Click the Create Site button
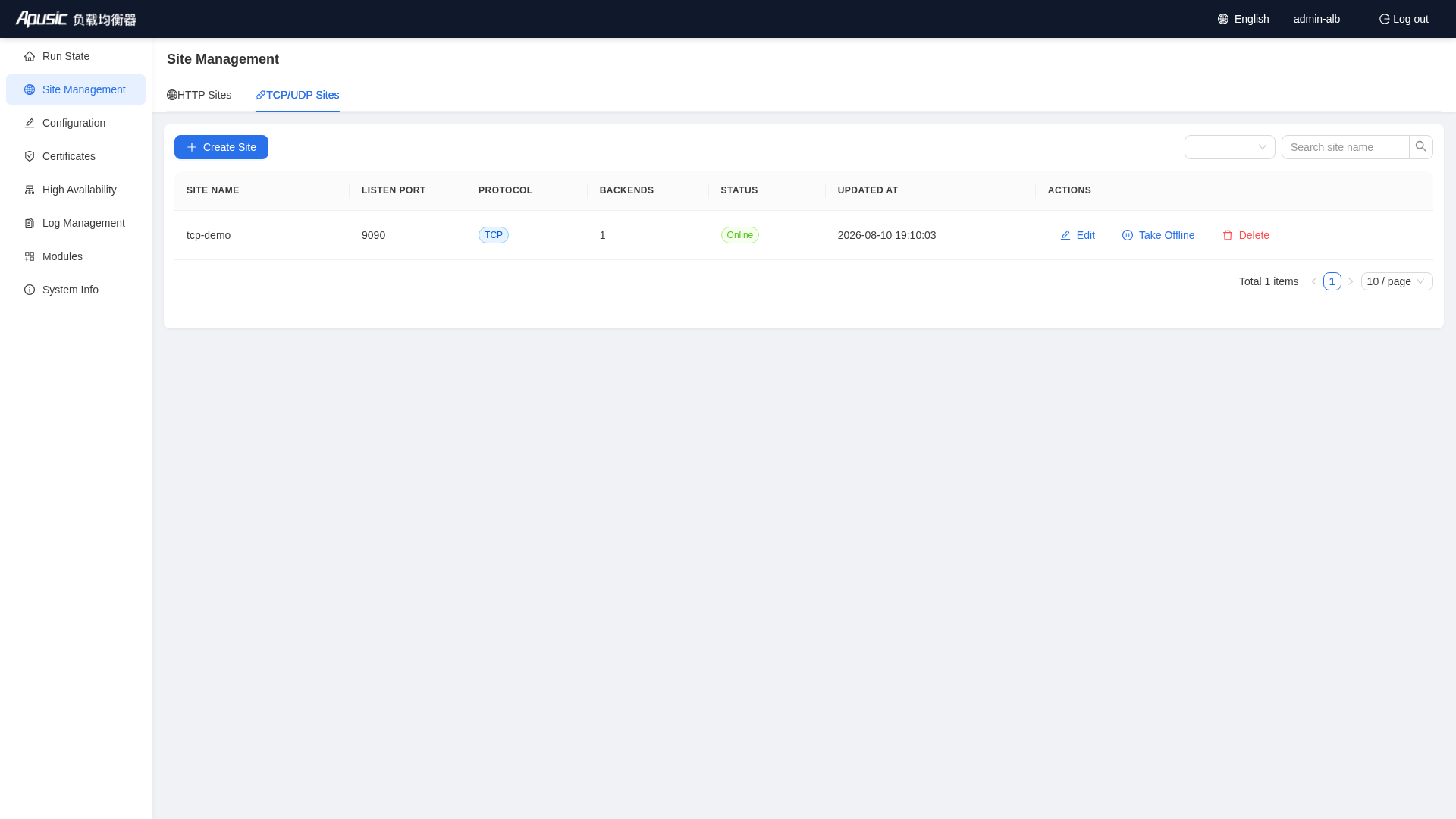Image resolution: width=1456 pixels, height=819 pixels. tap(221, 147)
